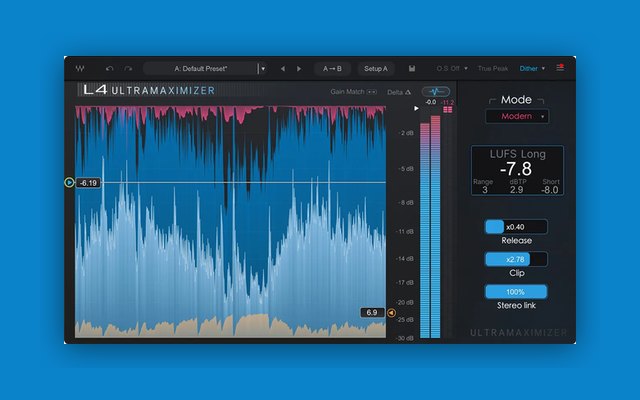Open the O.S Off oversampling dropdown

452,69
